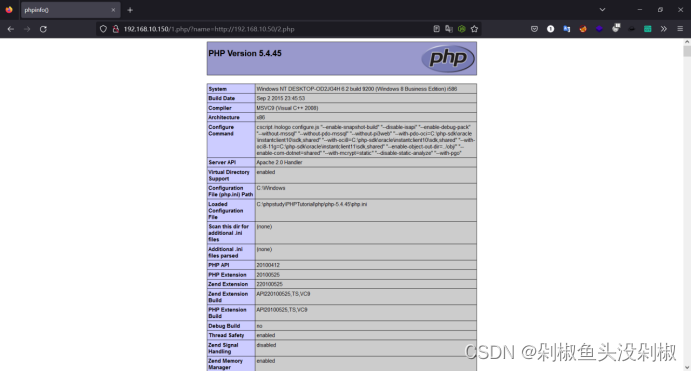The image size is (692, 371).
Task: Click the 'C:\Windows' path value
Action: click(x=271, y=188)
